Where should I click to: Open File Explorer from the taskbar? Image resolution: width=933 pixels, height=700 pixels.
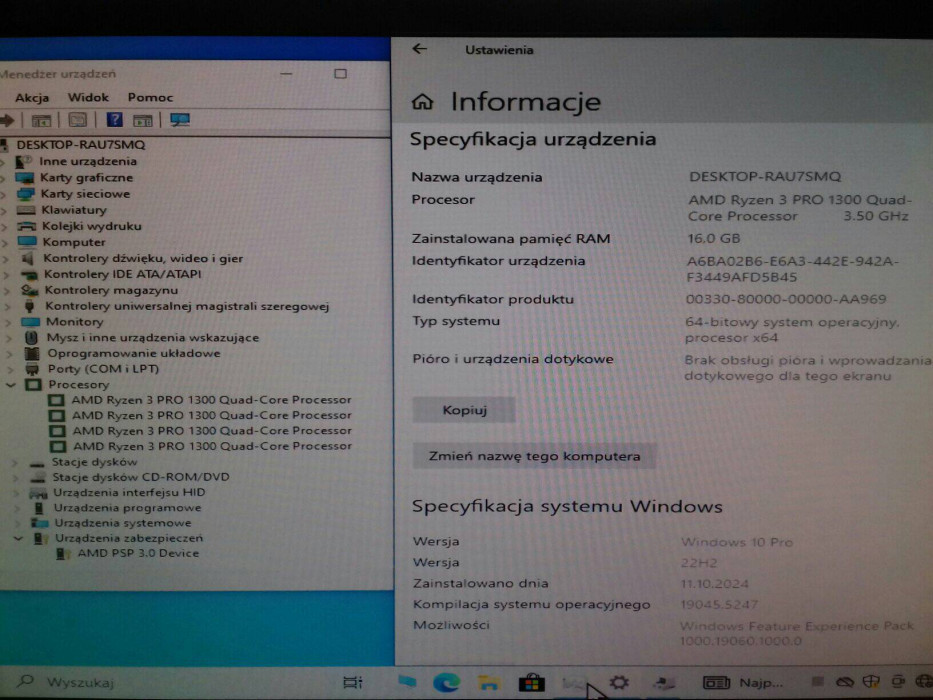489,682
